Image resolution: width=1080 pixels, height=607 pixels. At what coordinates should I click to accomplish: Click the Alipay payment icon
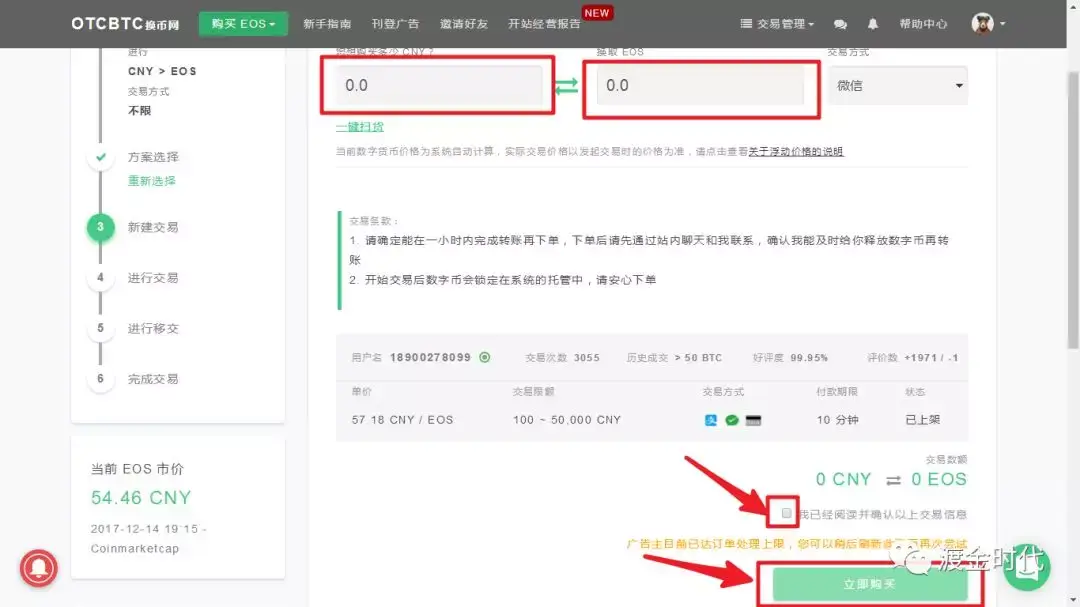coord(711,420)
